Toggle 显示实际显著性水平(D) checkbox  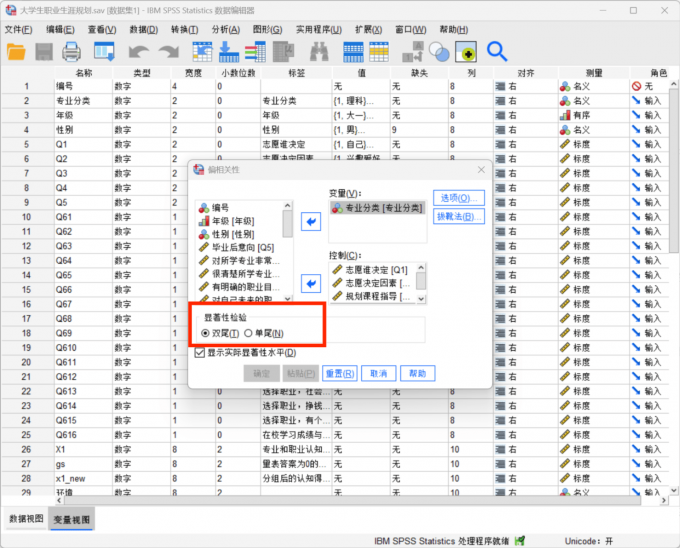coord(199,352)
